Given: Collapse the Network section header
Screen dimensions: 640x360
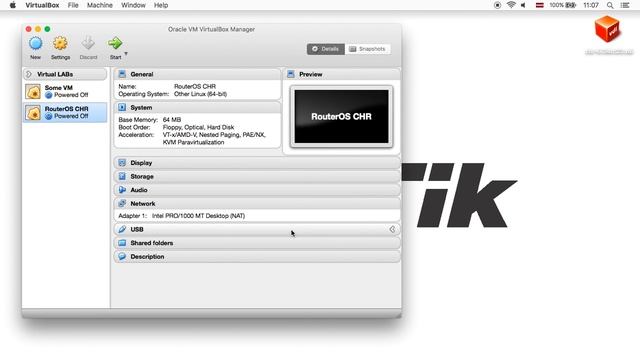Looking at the screenshot, I should click(x=257, y=203).
